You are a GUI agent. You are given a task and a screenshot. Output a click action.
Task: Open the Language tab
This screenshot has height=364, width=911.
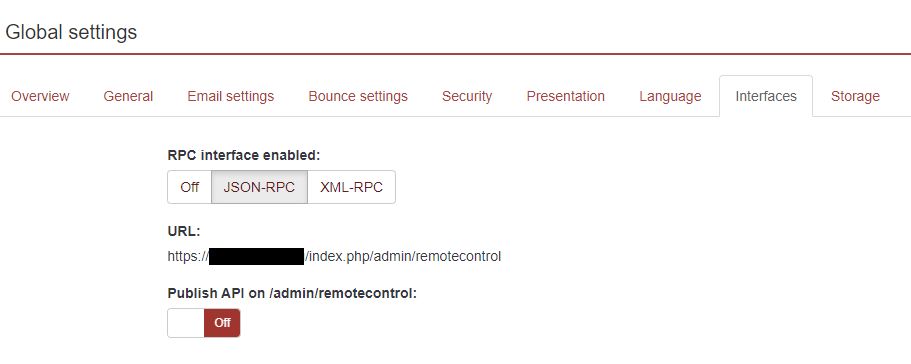670,96
